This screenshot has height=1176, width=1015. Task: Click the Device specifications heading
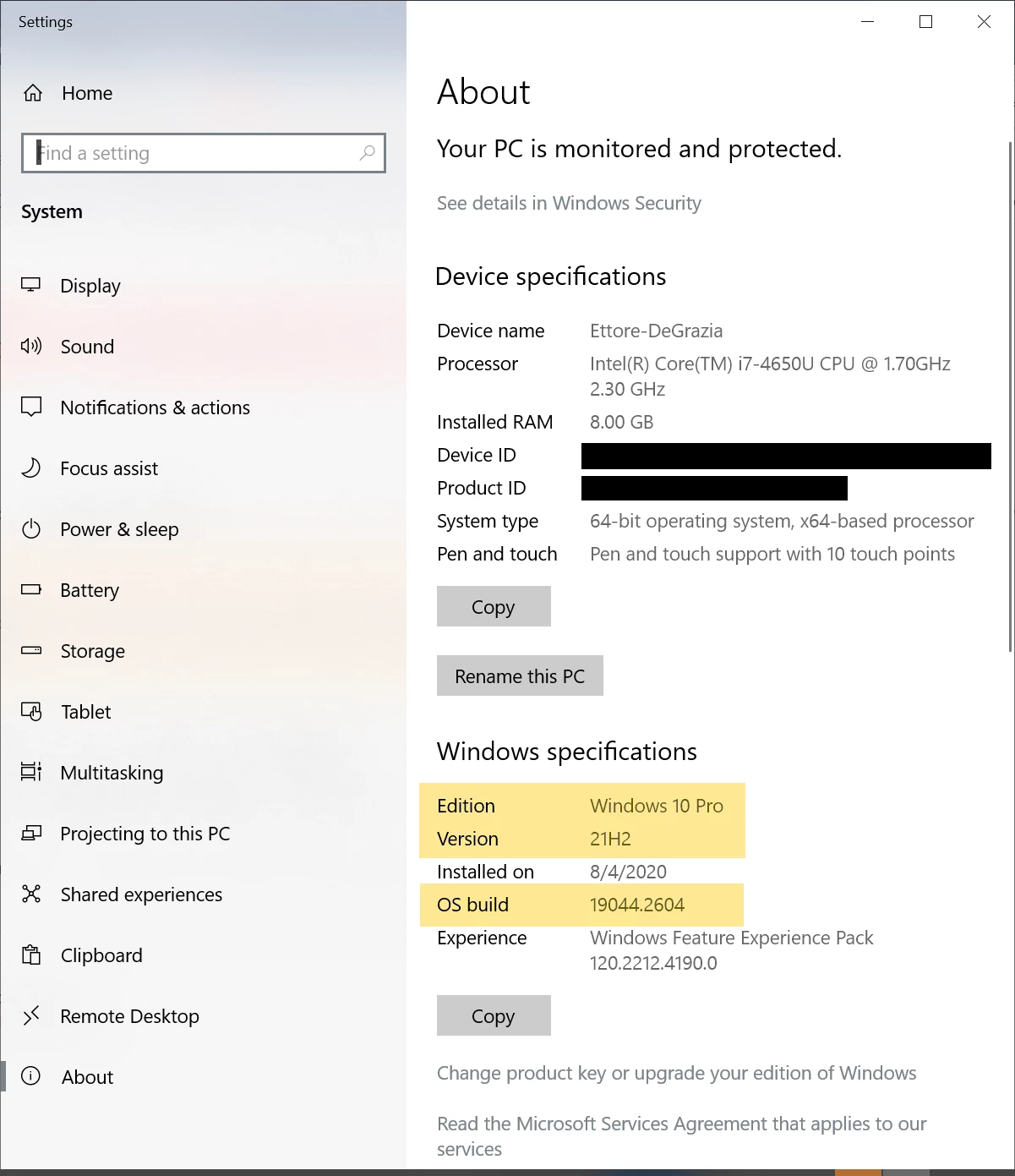click(x=550, y=276)
